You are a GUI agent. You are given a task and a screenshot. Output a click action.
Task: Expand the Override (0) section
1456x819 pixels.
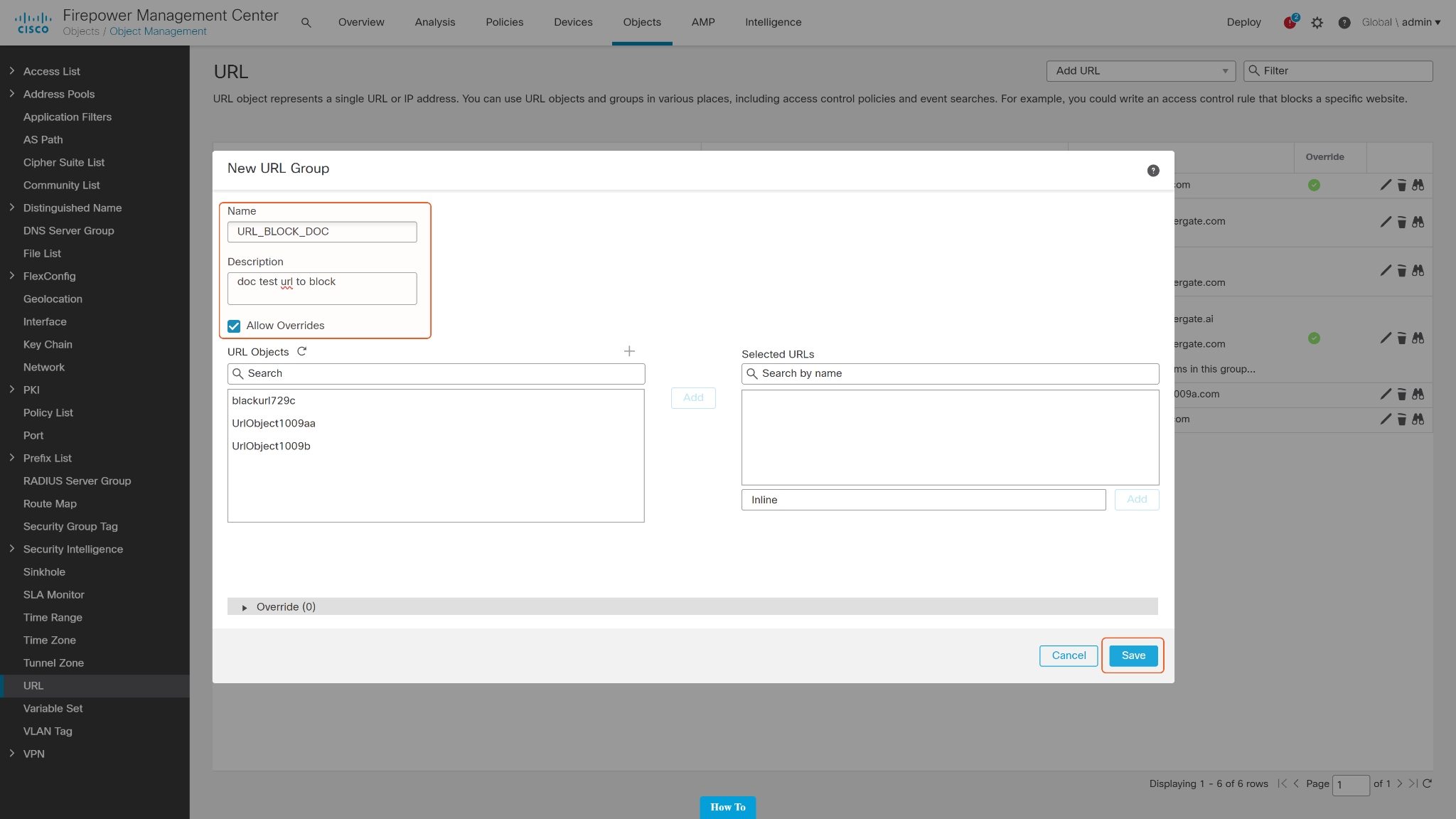click(x=245, y=607)
